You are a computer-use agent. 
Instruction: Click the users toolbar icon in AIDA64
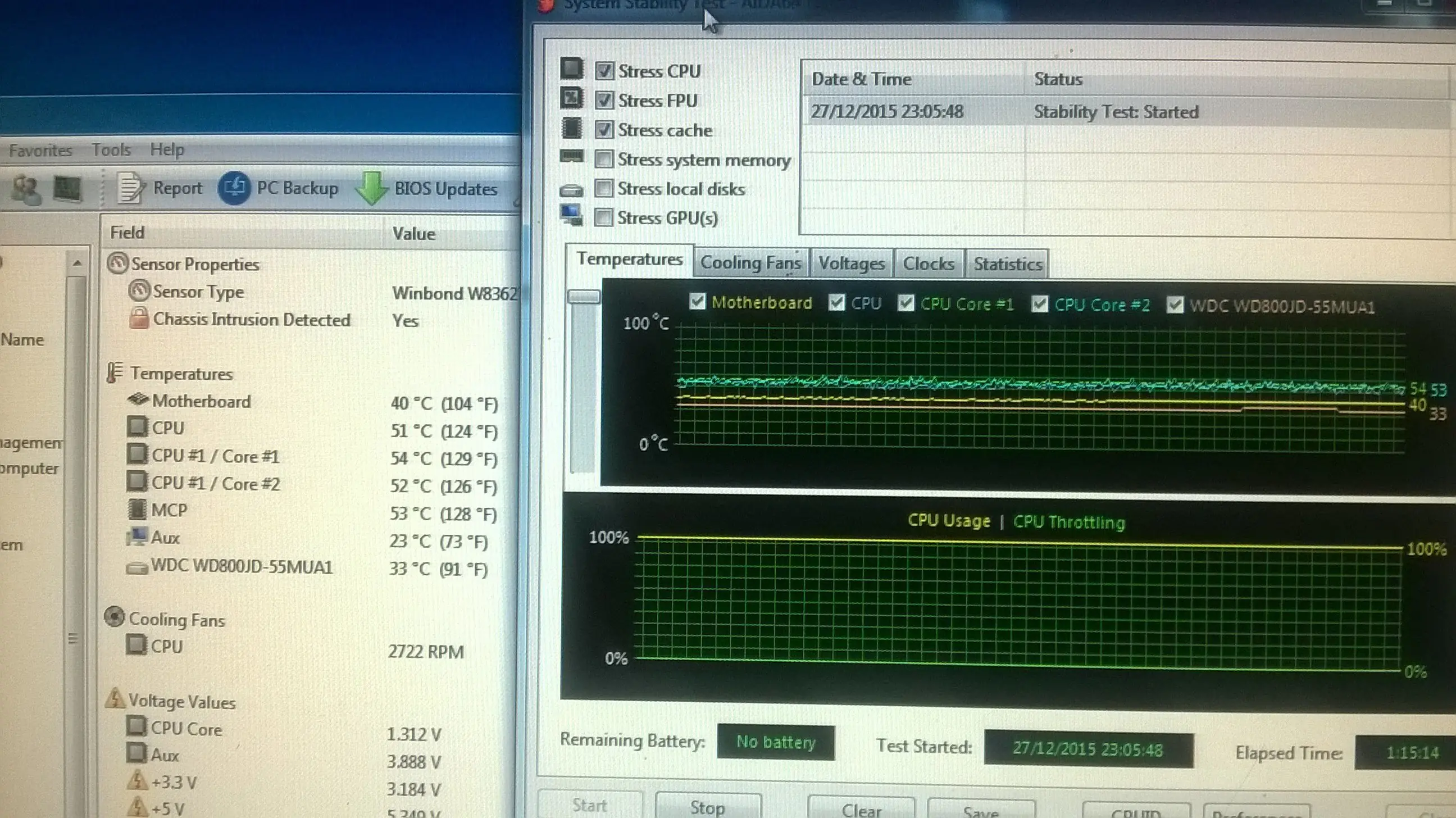point(25,189)
